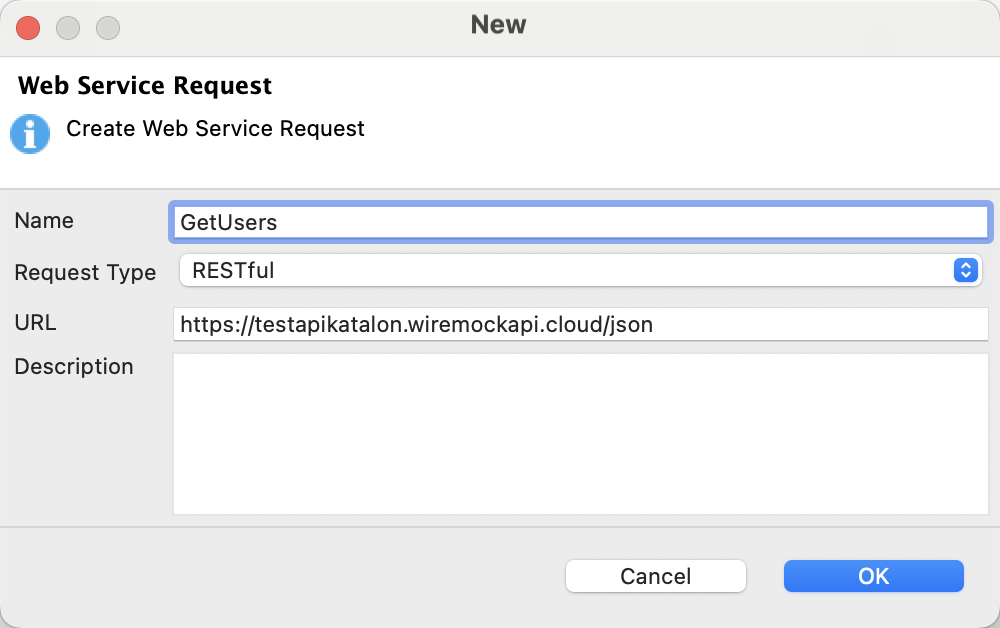Click the blue information icon

pyautogui.click(x=30, y=134)
